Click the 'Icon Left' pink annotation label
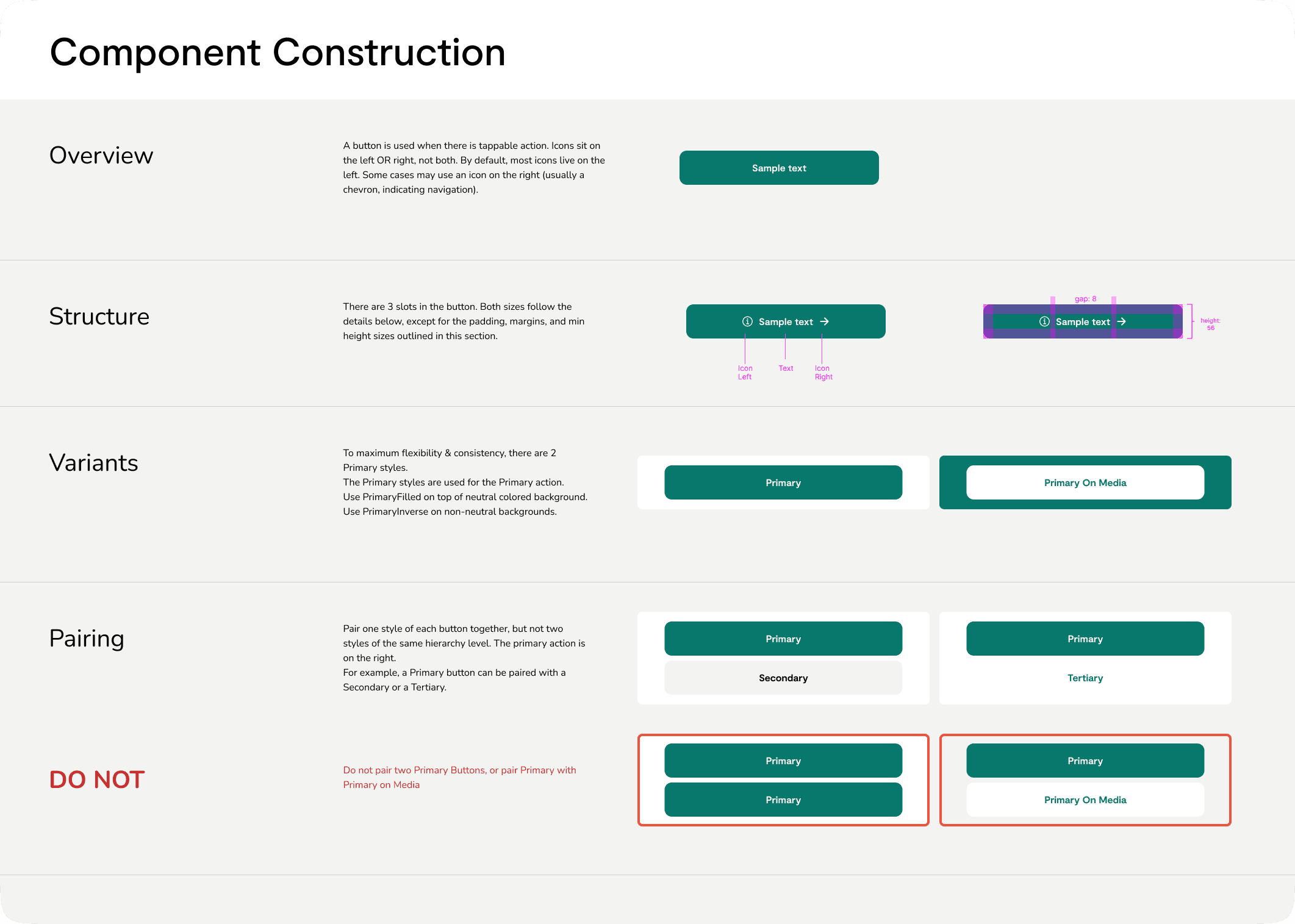This screenshot has height=924, width=1295. pos(745,372)
